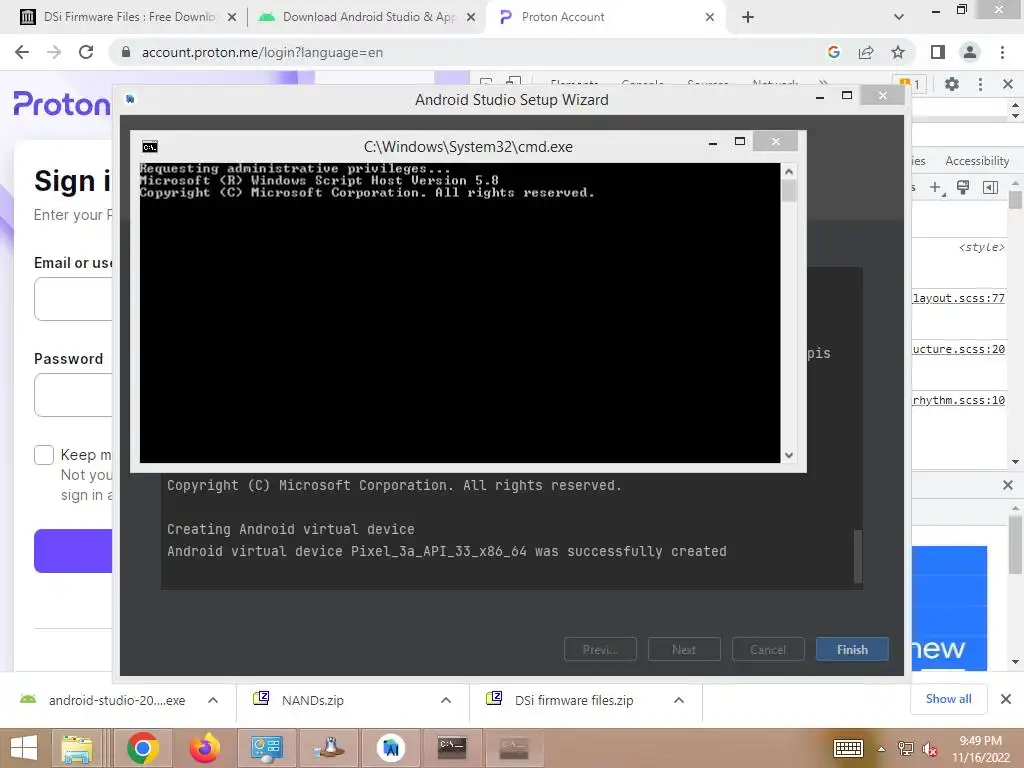Click DevTools issues warning badge

tap(910, 84)
